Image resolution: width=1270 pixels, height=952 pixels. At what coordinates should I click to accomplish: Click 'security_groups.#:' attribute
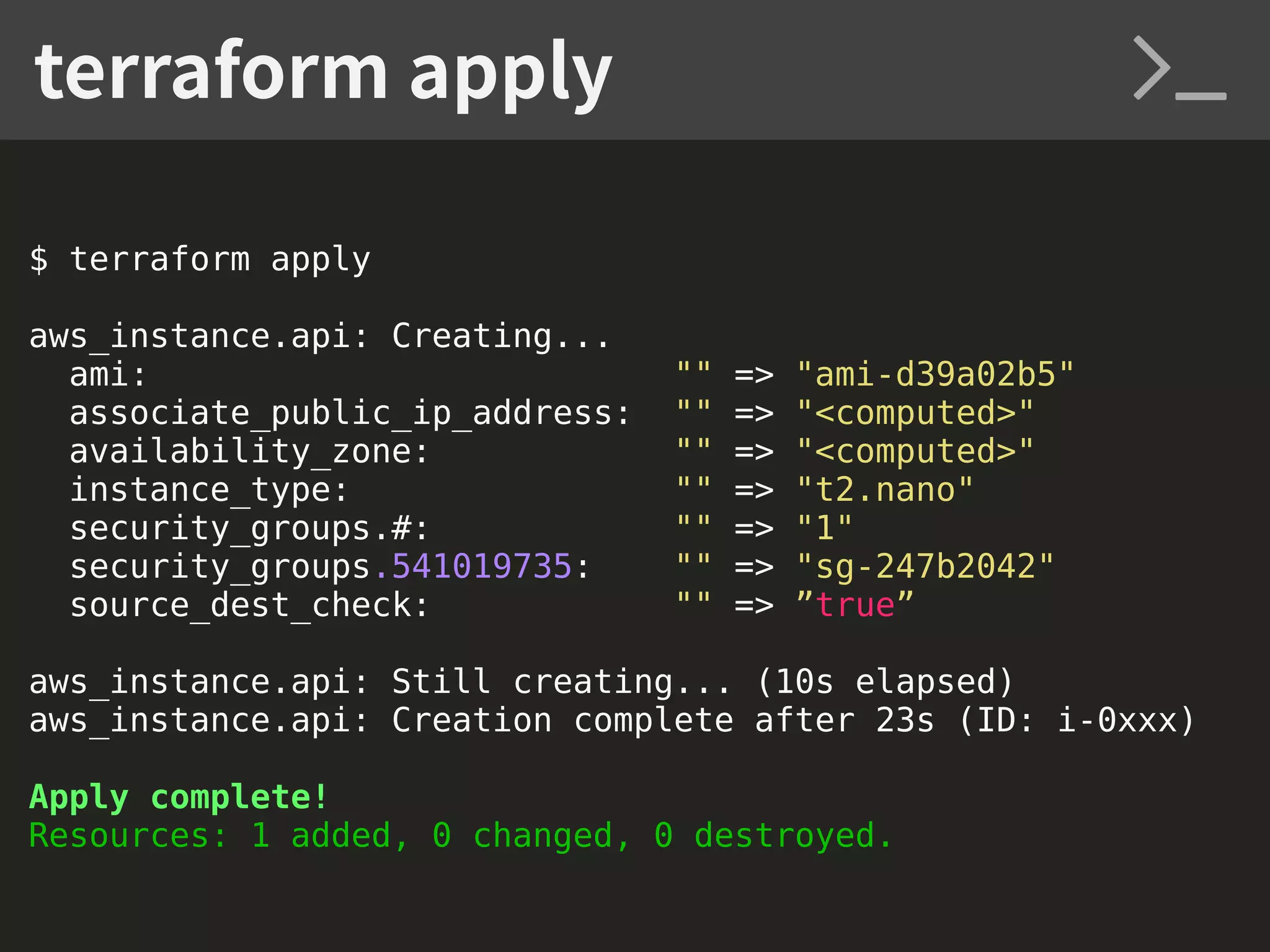coord(249,529)
